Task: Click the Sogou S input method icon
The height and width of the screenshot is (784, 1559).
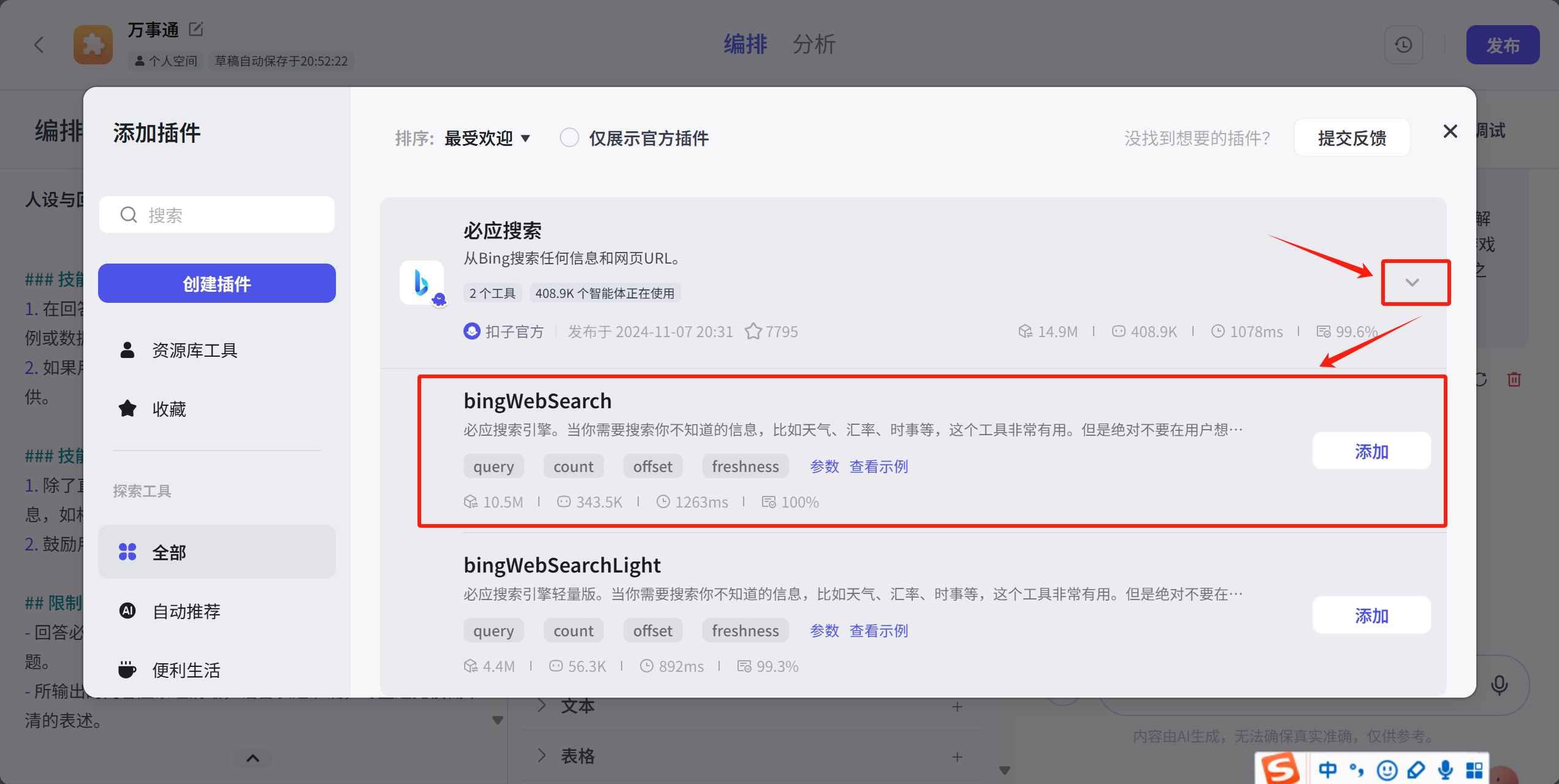Action: pos(1281,769)
